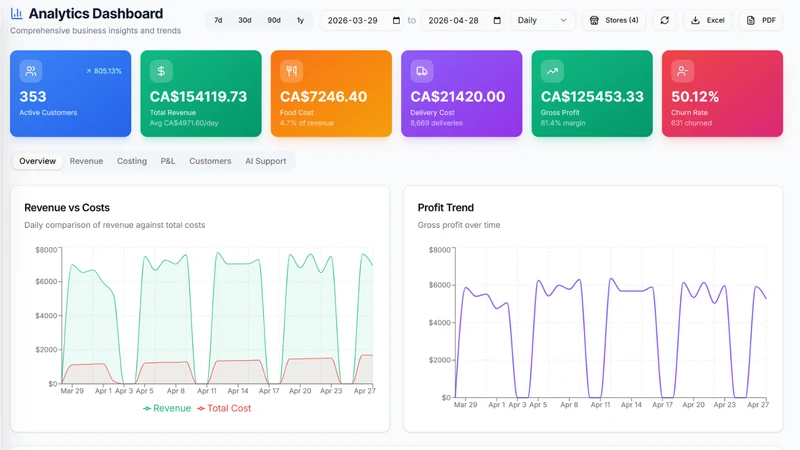This screenshot has height=450, width=800.
Task: Click the truck icon on Delivery Cost card
Action: (422, 71)
